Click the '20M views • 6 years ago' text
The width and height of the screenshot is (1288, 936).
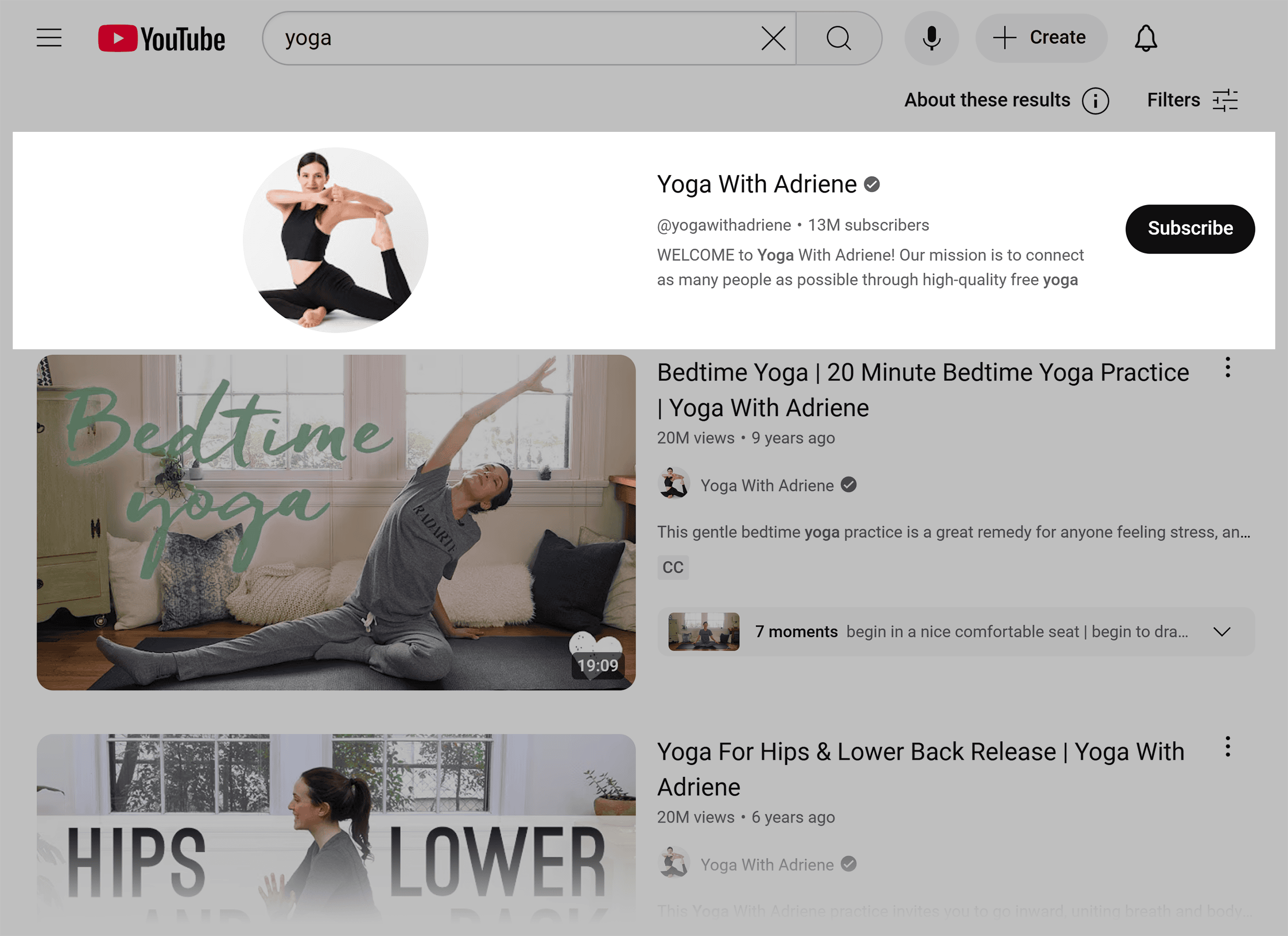(x=745, y=818)
